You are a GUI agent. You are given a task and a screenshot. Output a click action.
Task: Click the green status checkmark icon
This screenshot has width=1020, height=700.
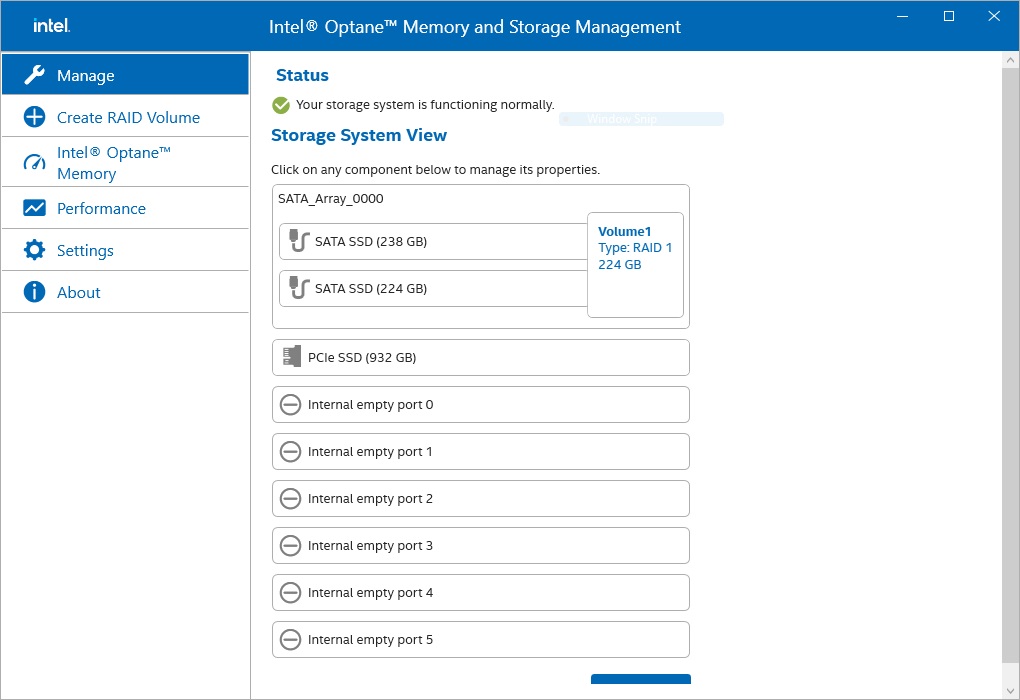pos(281,105)
